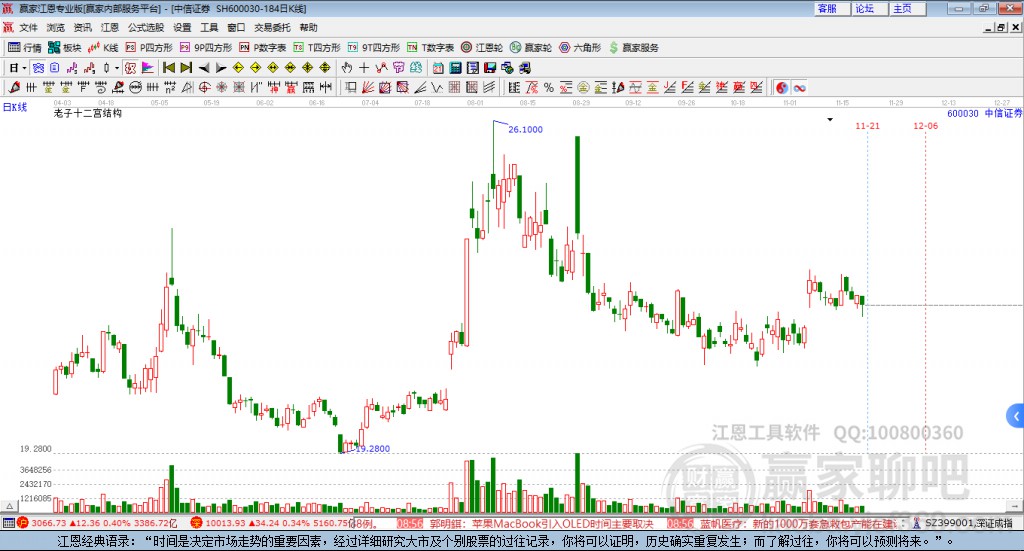Open the 工具 menu
The width and height of the screenshot is (1024, 551).
point(209,27)
